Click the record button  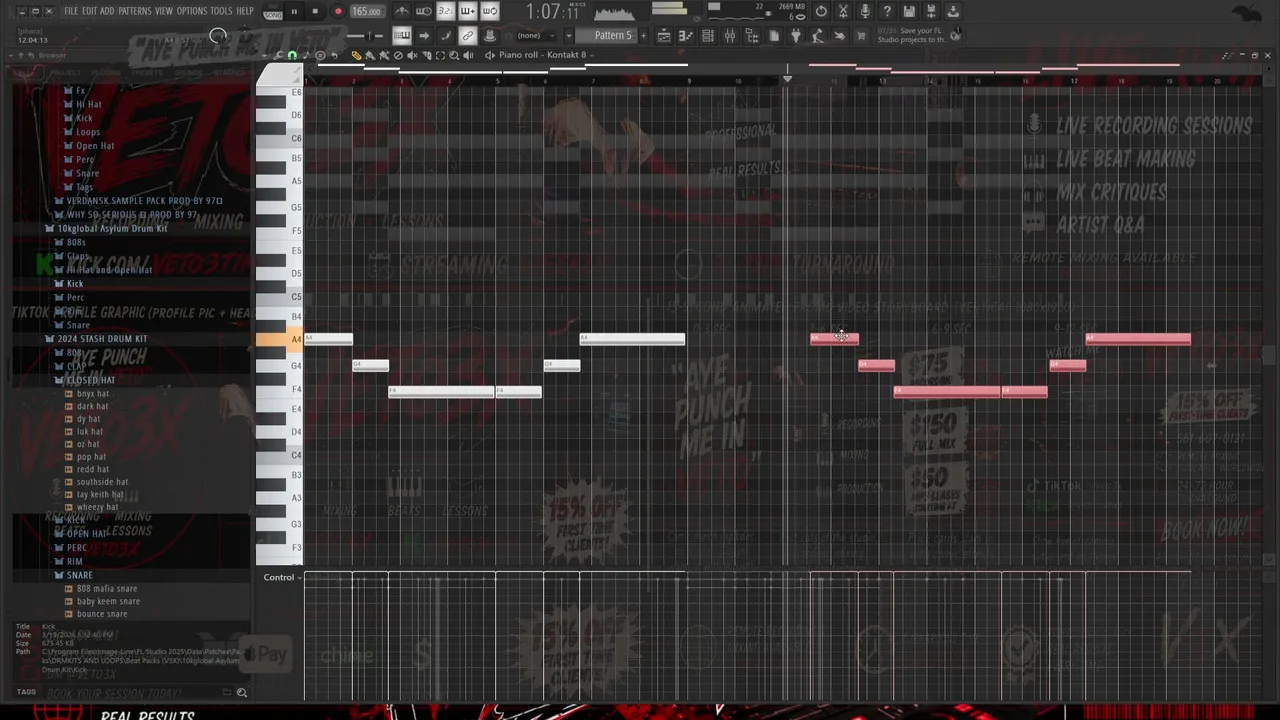pos(337,12)
